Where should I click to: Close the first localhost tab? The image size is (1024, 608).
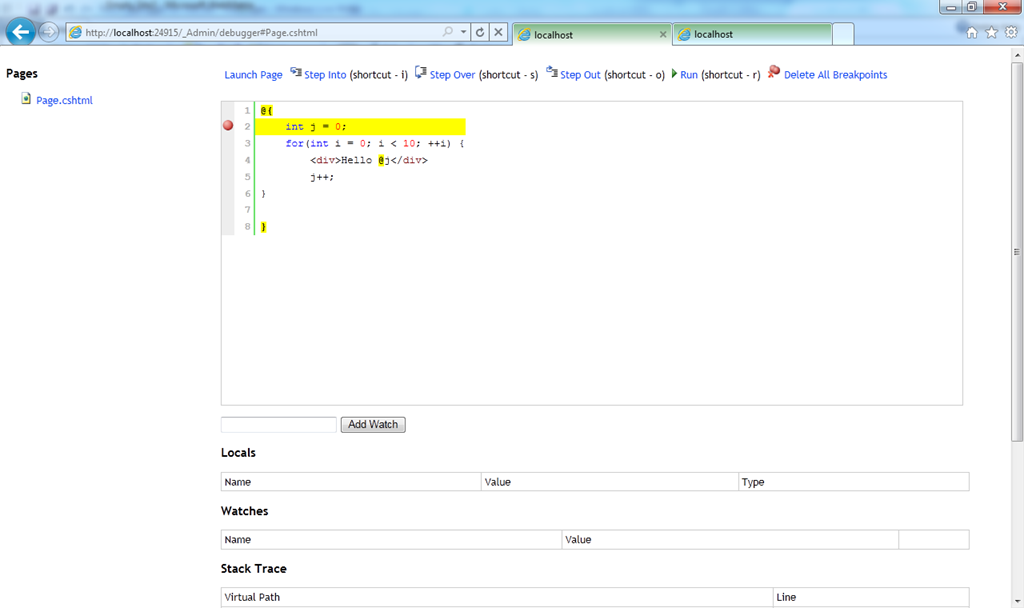coord(663,35)
